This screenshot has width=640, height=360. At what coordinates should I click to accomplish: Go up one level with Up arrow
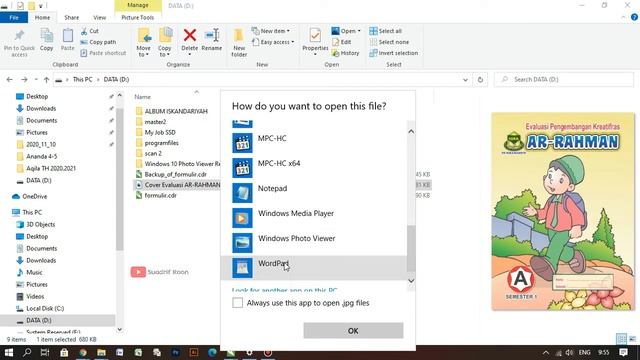tap(47, 80)
